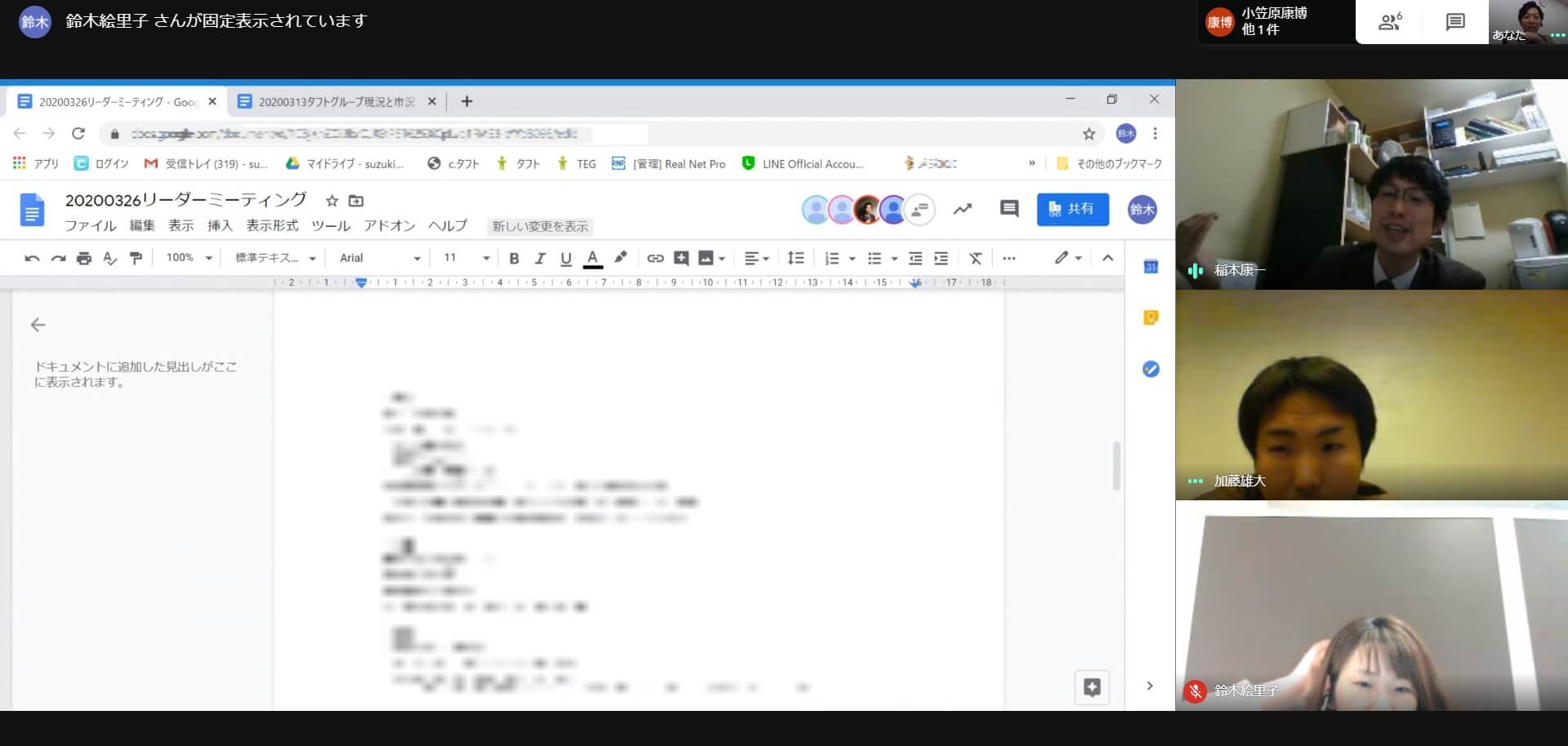
Task: Click the Add comment toolbar icon
Action: [681, 259]
